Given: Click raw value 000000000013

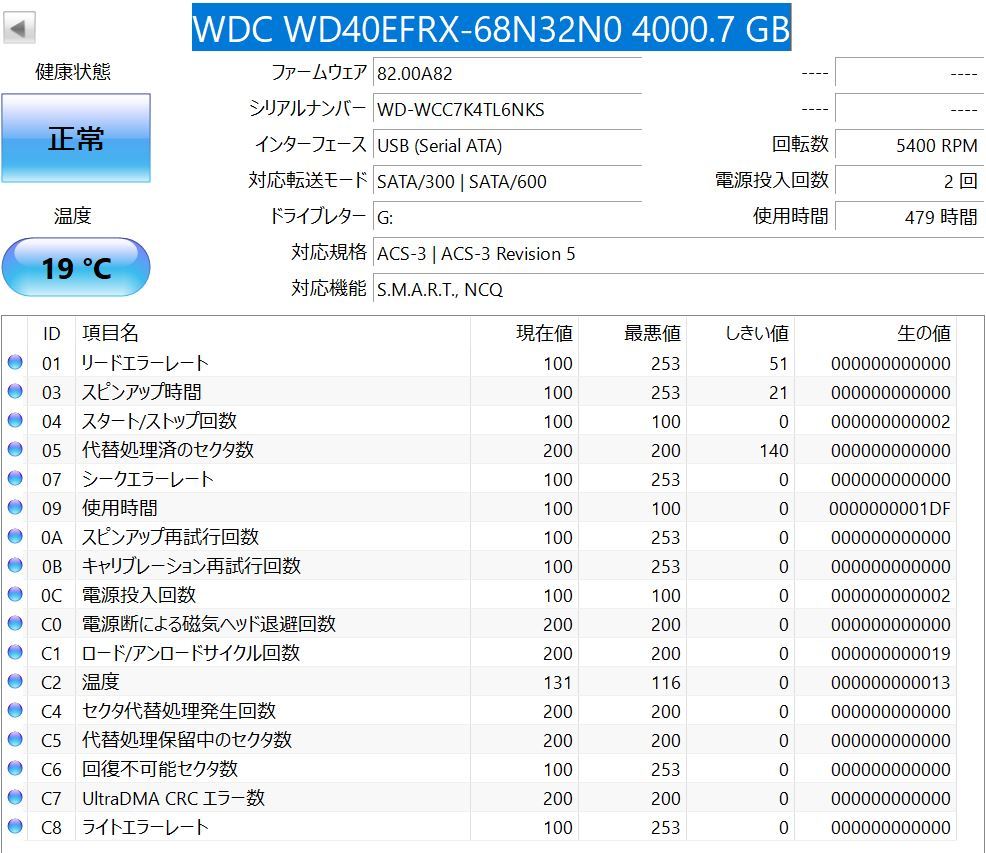Looking at the screenshot, I should [x=890, y=683].
